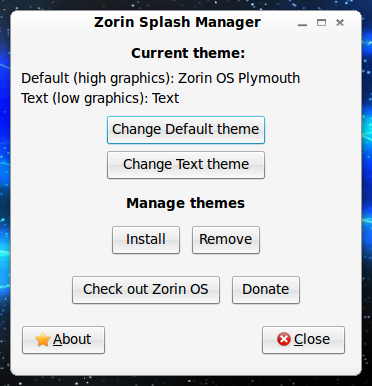Click the Zorin OS Plymouth theme name

coord(239,78)
